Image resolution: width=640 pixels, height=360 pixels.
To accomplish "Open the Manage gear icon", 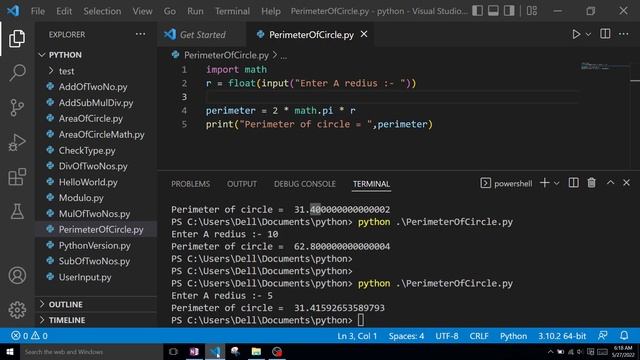I will tap(17, 310).
